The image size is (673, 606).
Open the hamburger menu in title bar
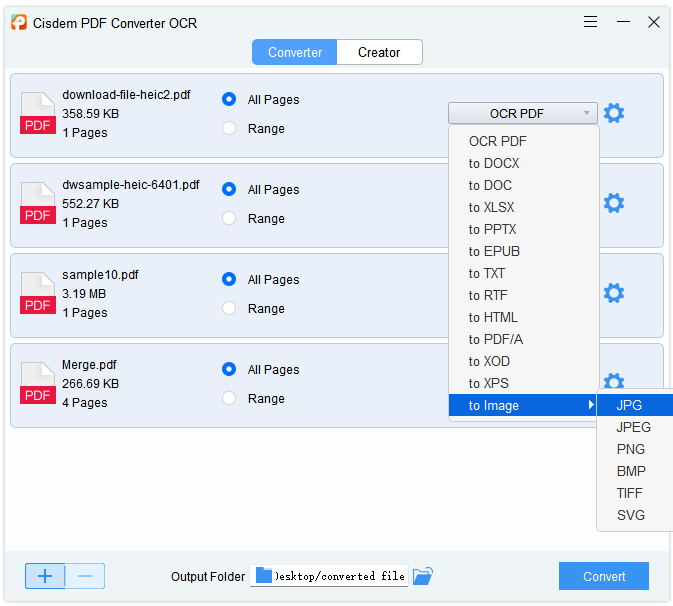[591, 22]
